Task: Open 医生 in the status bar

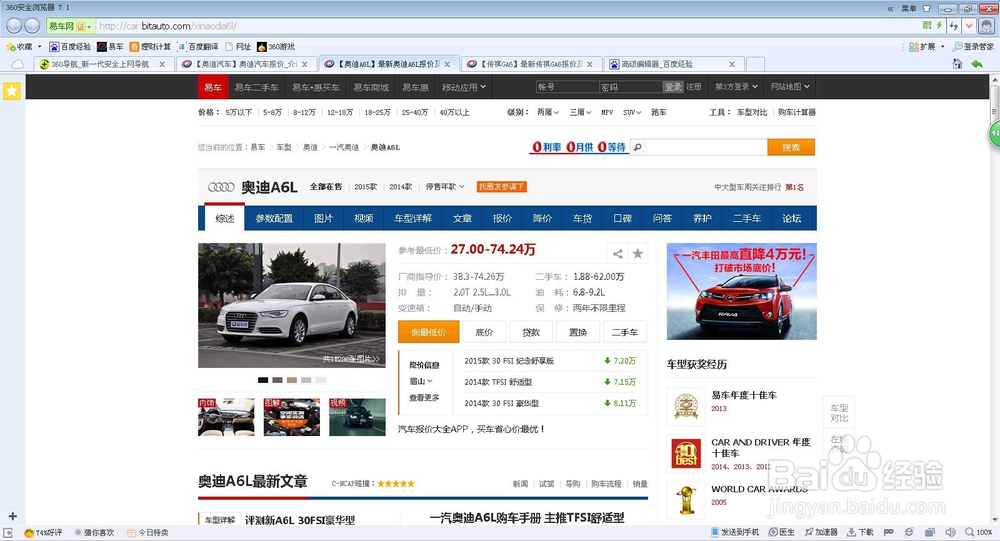Action: 782,532
